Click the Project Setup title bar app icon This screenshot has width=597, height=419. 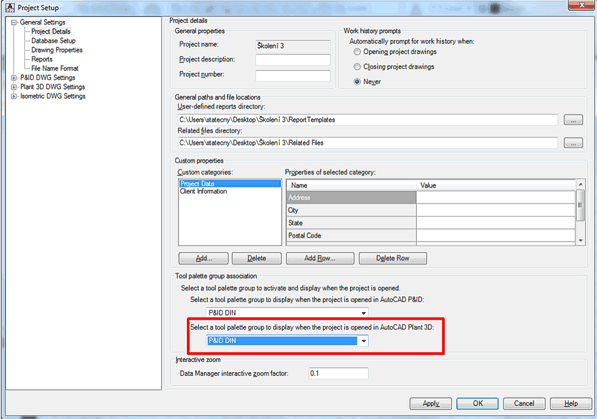coord(10,7)
